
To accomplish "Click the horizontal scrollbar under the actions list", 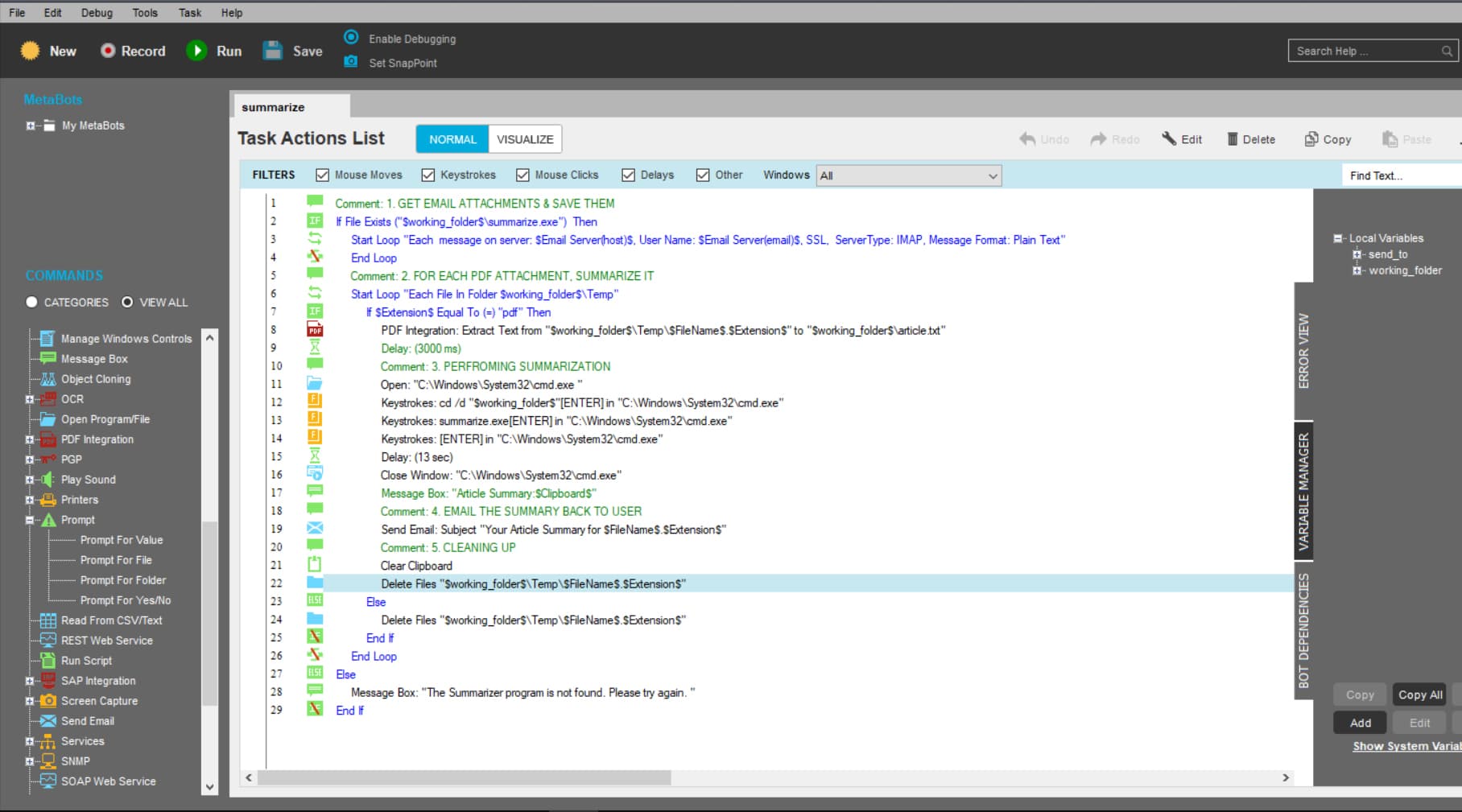I will (465, 777).
